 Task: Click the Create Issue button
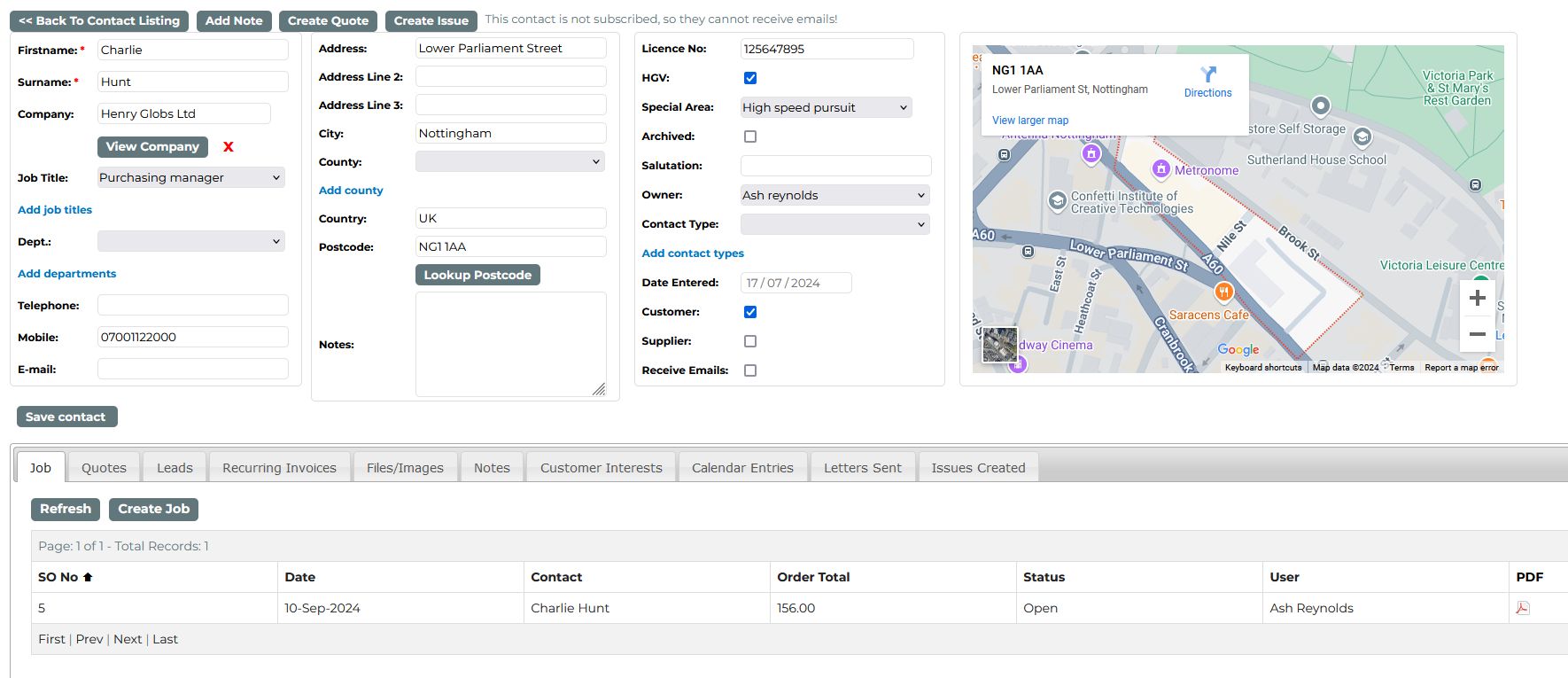click(x=431, y=20)
